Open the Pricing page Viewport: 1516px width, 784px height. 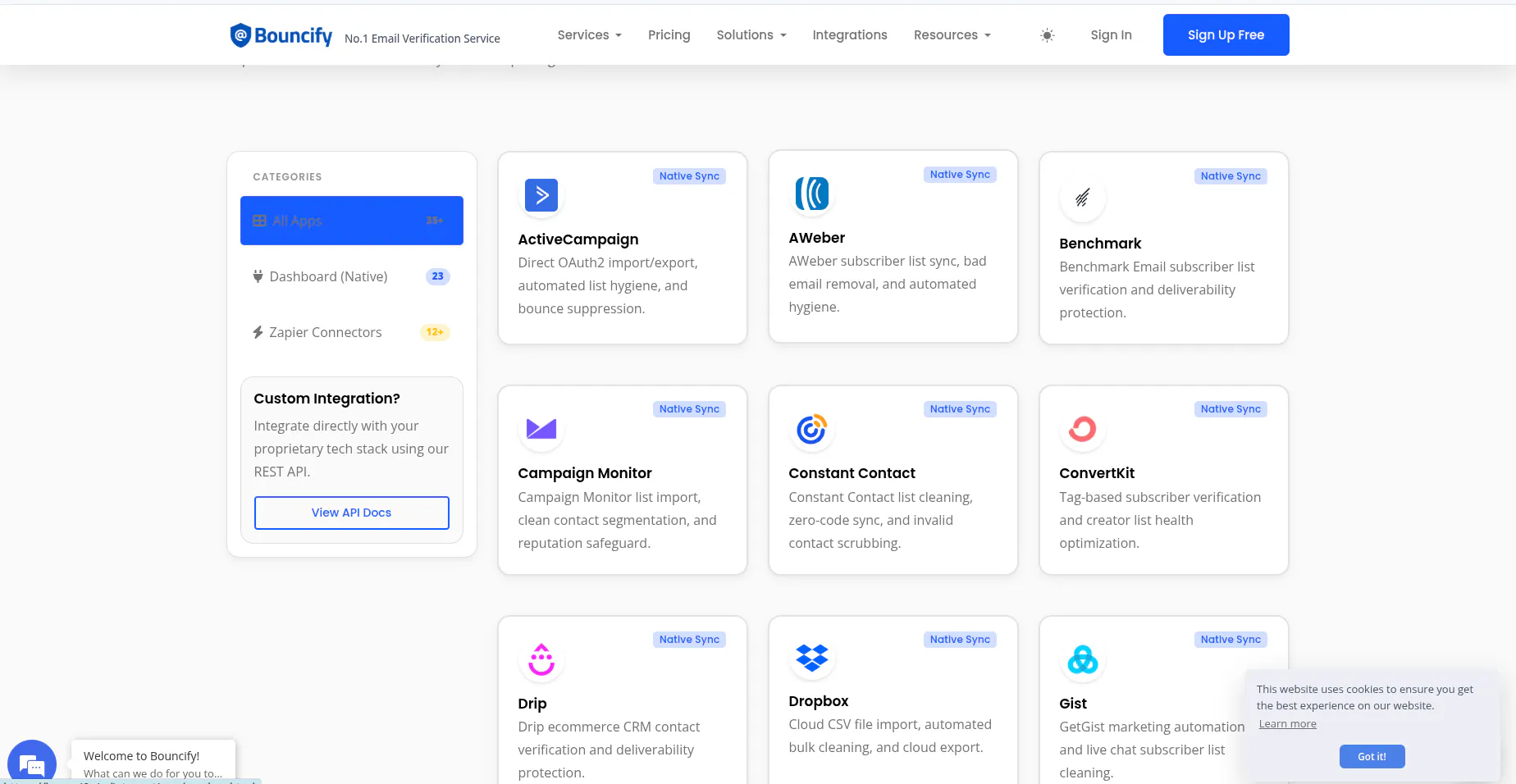pos(669,35)
